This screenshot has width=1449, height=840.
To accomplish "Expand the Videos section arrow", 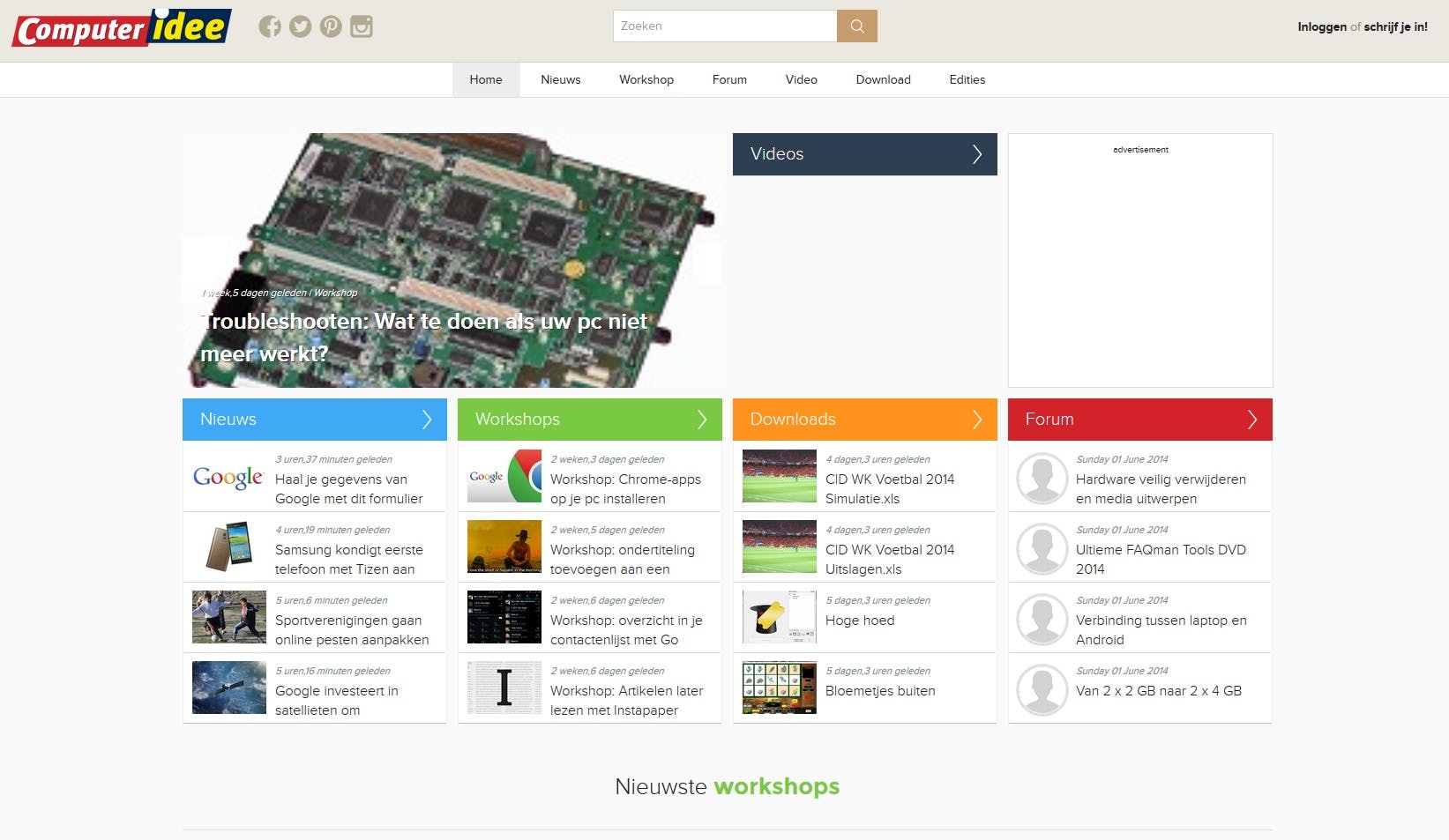I will point(977,154).
